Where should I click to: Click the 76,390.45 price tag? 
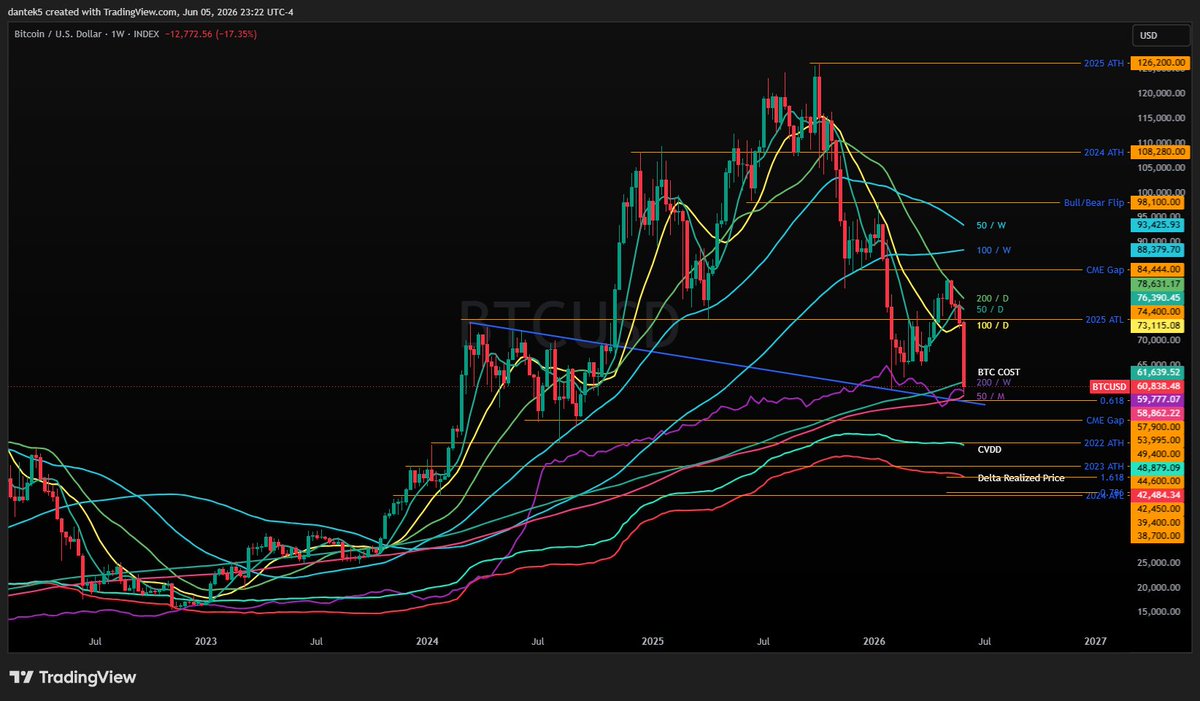[1159, 298]
